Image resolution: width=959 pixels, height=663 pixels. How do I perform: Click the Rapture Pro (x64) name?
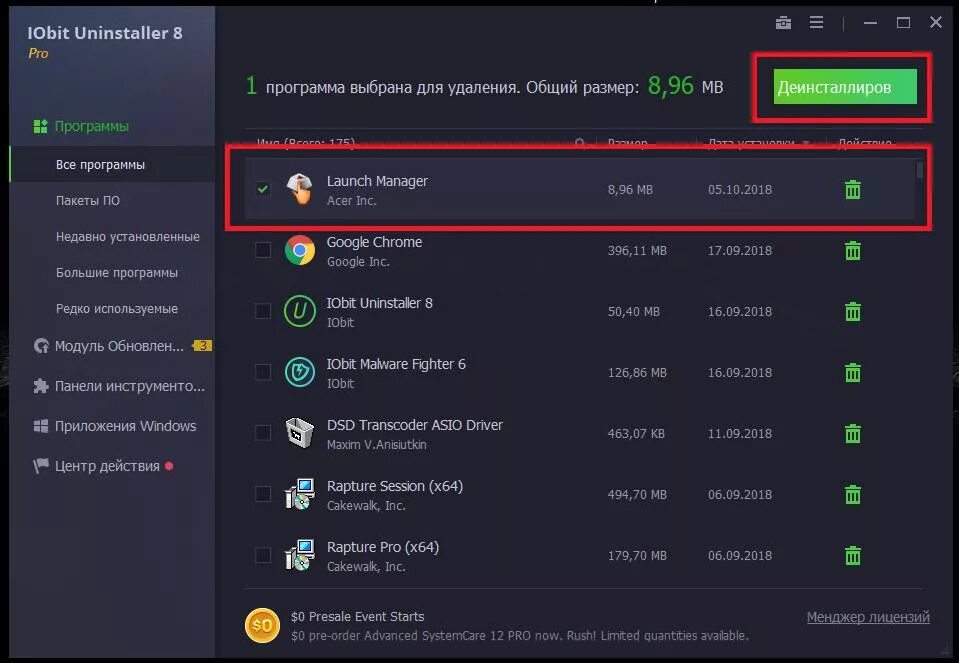(x=383, y=547)
